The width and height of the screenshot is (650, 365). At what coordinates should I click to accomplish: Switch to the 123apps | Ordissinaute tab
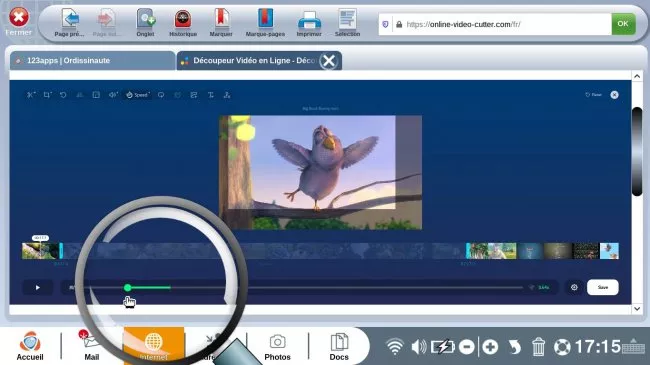point(92,61)
